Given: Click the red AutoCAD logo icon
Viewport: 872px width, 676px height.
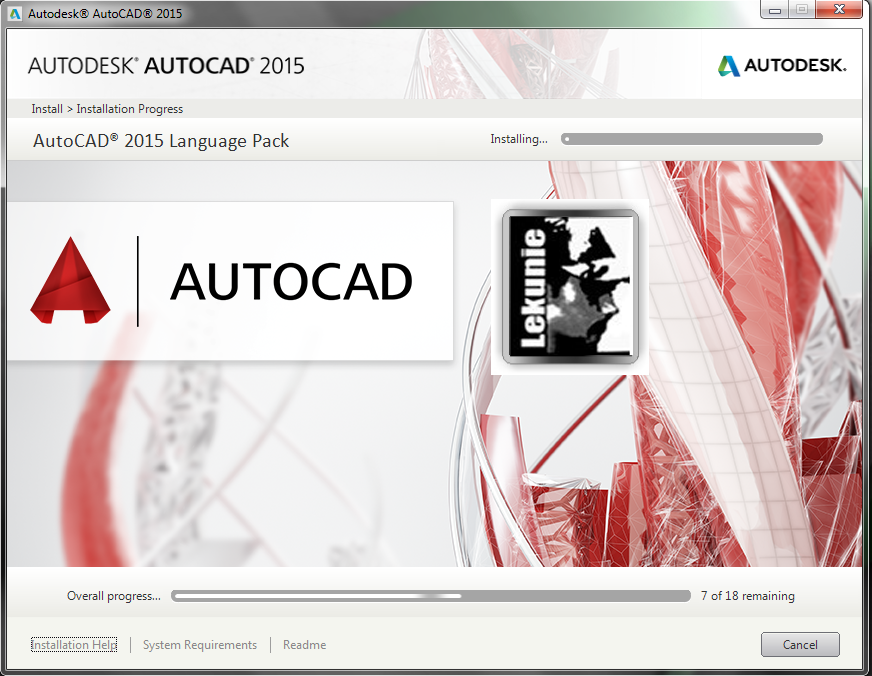Looking at the screenshot, I should coord(70,280).
